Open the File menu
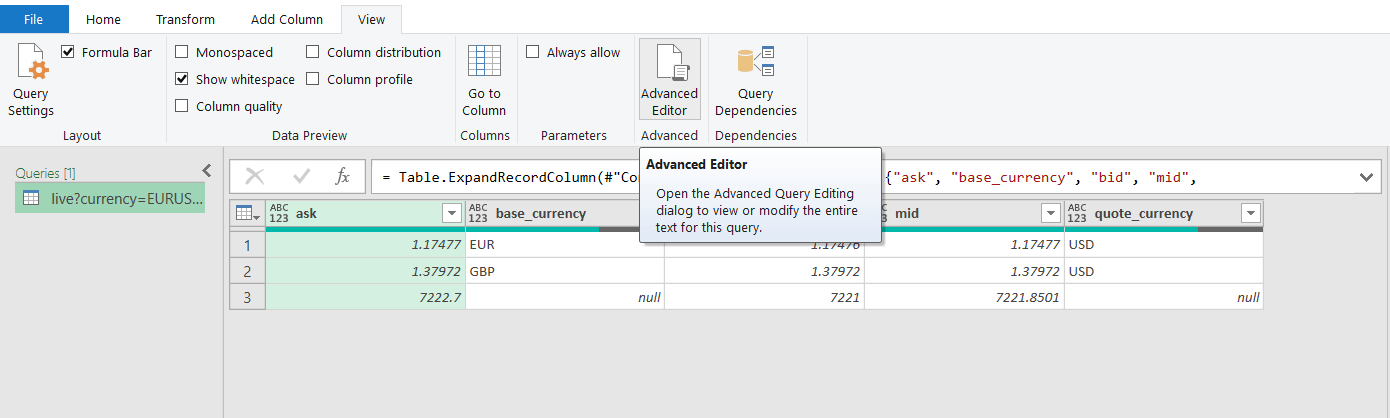The image size is (1390, 418). 34,19
